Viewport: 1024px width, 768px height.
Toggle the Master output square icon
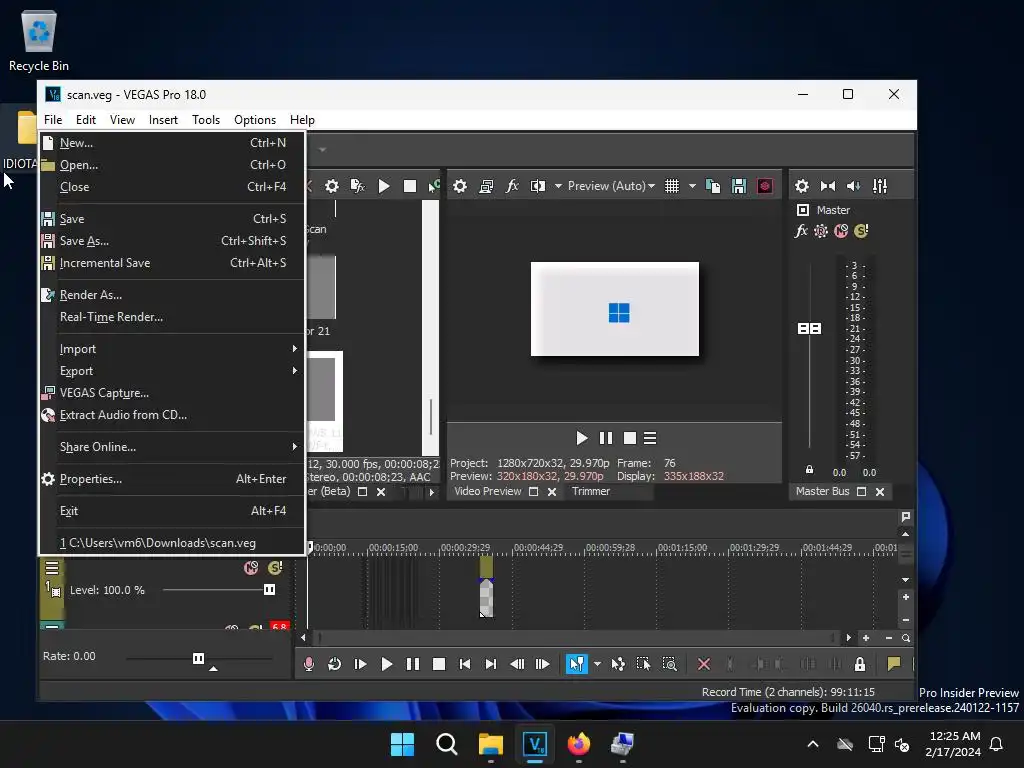(803, 210)
